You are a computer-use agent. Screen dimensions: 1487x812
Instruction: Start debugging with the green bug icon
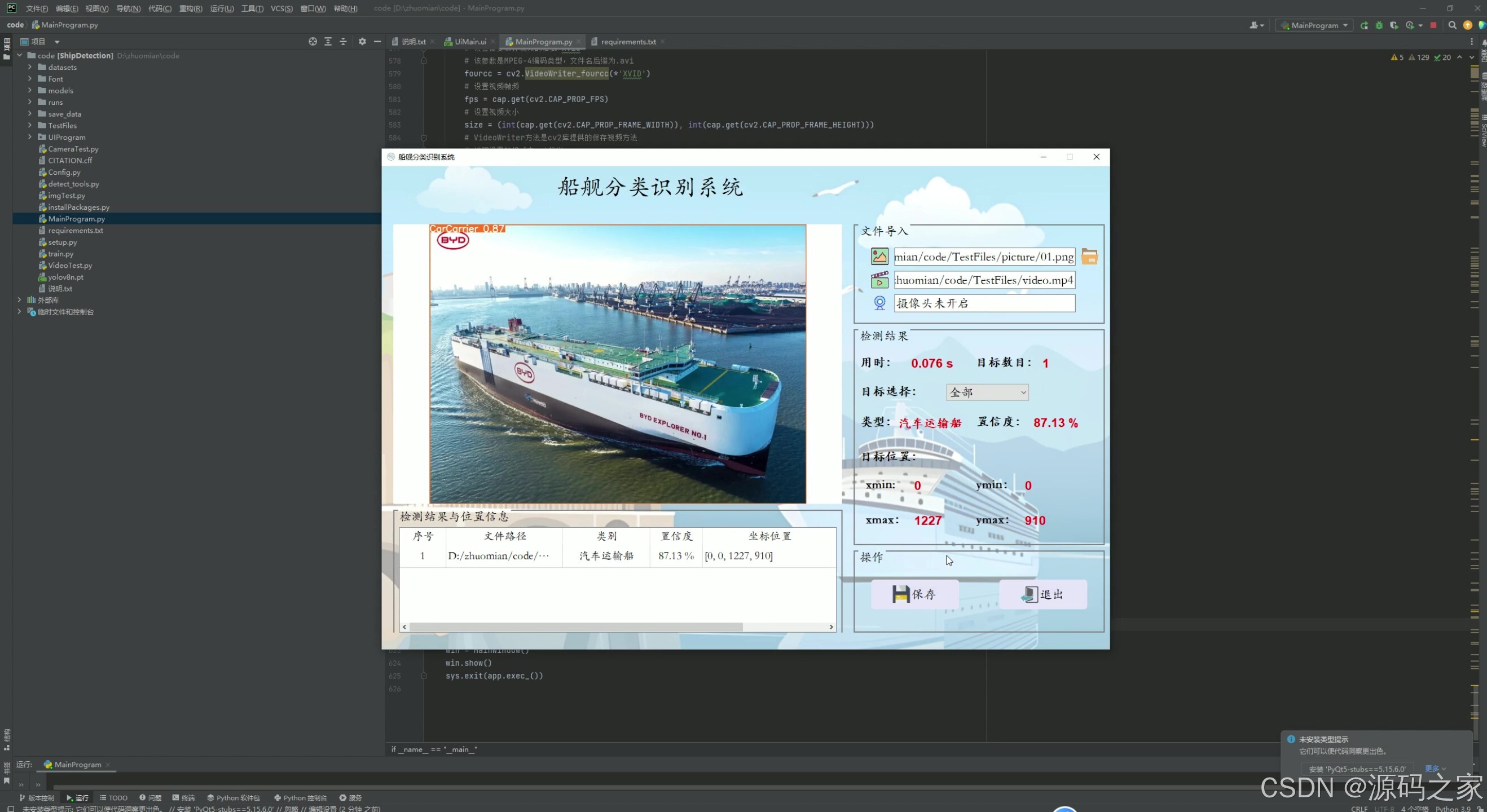(x=1379, y=25)
